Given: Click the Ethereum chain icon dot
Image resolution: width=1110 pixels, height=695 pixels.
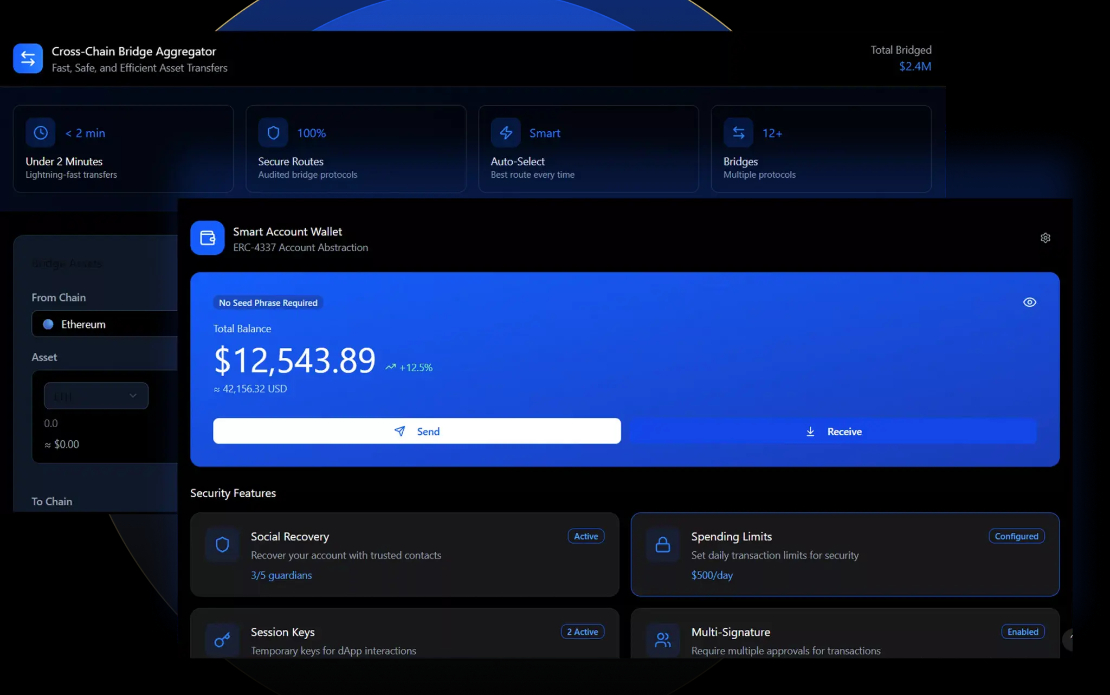Looking at the screenshot, I should coord(48,324).
